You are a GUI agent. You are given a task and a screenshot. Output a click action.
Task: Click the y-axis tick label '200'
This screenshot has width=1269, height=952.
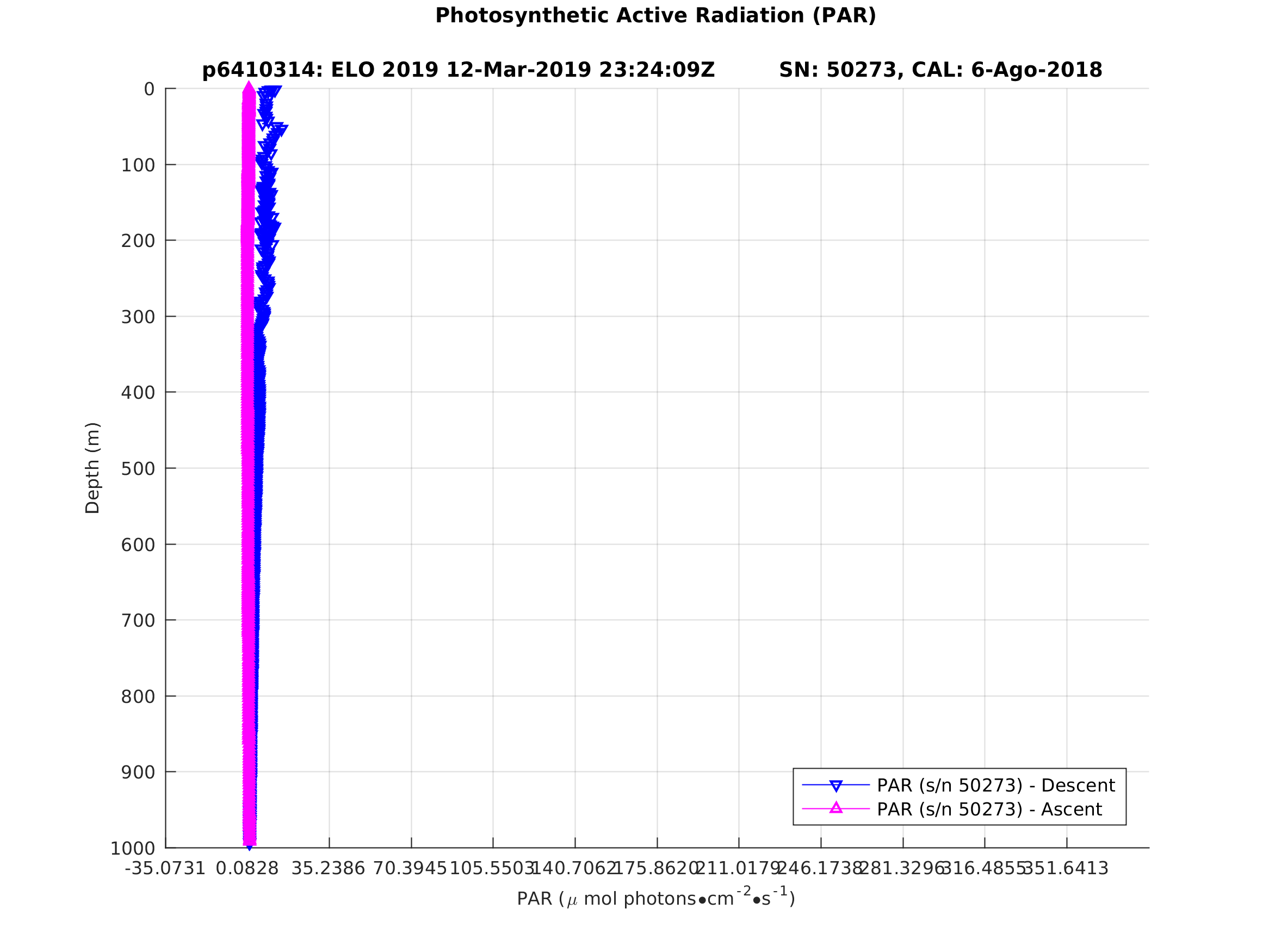[138, 242]
